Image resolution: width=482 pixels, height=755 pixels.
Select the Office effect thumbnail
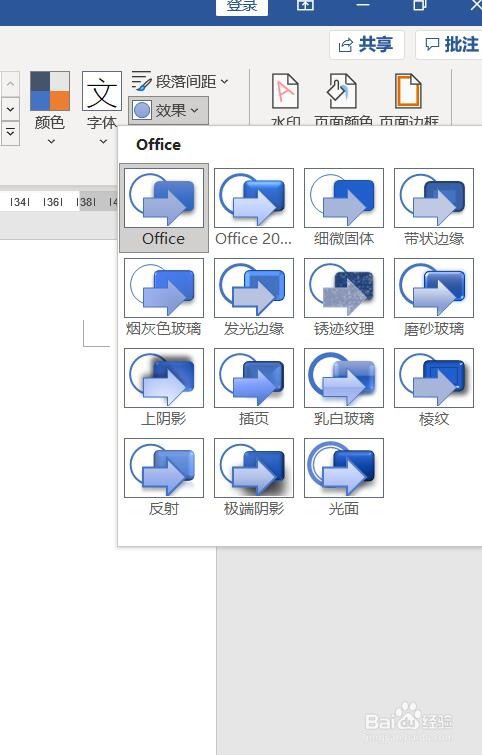point(164,208)
